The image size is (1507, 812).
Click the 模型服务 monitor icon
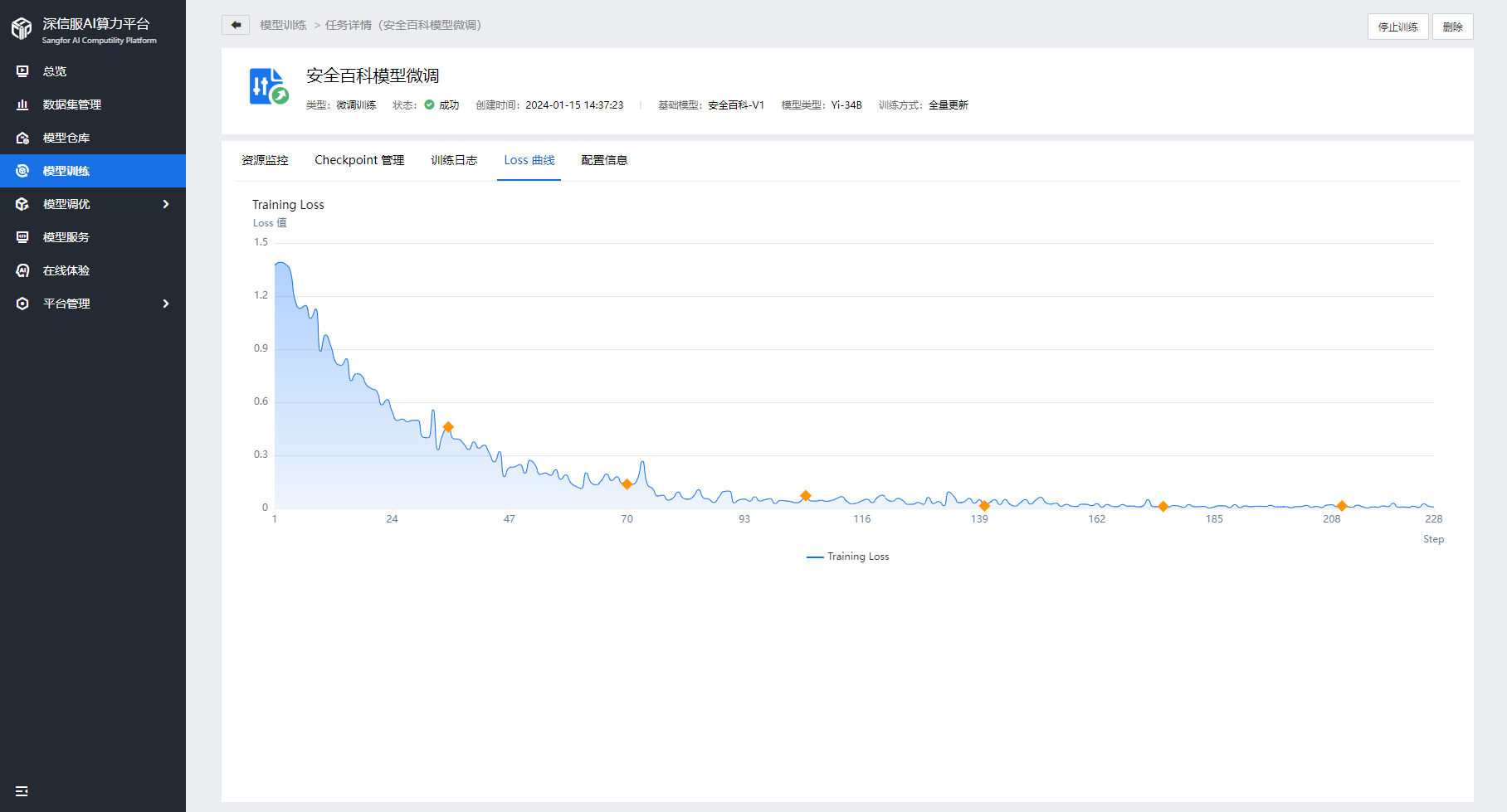tap(22, 237)
